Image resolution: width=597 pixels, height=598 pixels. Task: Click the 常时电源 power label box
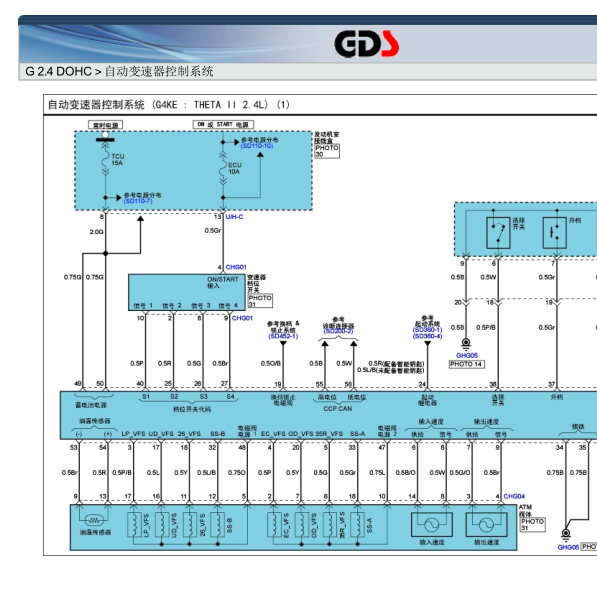[x=106, y=125]
